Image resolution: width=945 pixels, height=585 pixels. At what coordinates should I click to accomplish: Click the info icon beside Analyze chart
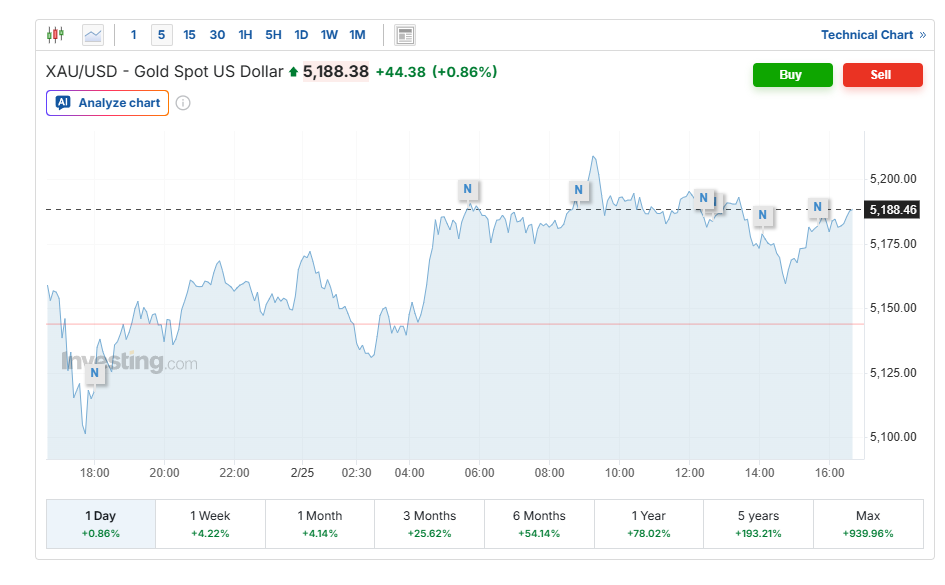[x=183, y=103]
